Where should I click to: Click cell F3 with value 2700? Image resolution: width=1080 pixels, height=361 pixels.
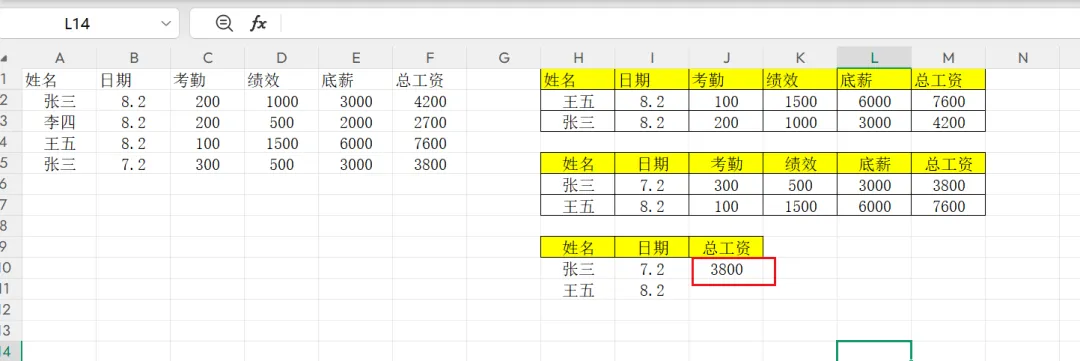[430, 123]
